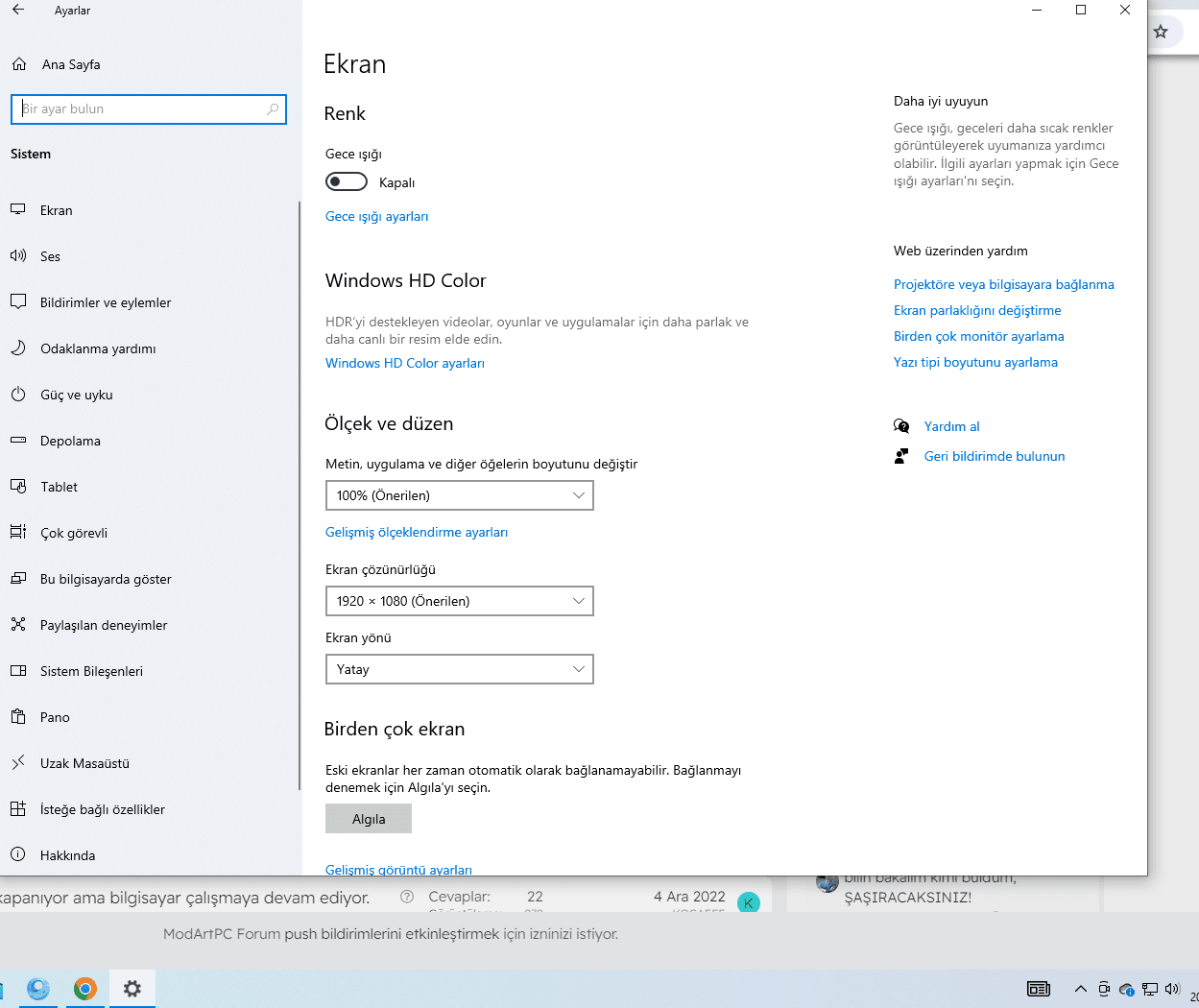Open the Gece ışığı ayarları link
1199x1008 pixels.
click(x=377, y=217)
